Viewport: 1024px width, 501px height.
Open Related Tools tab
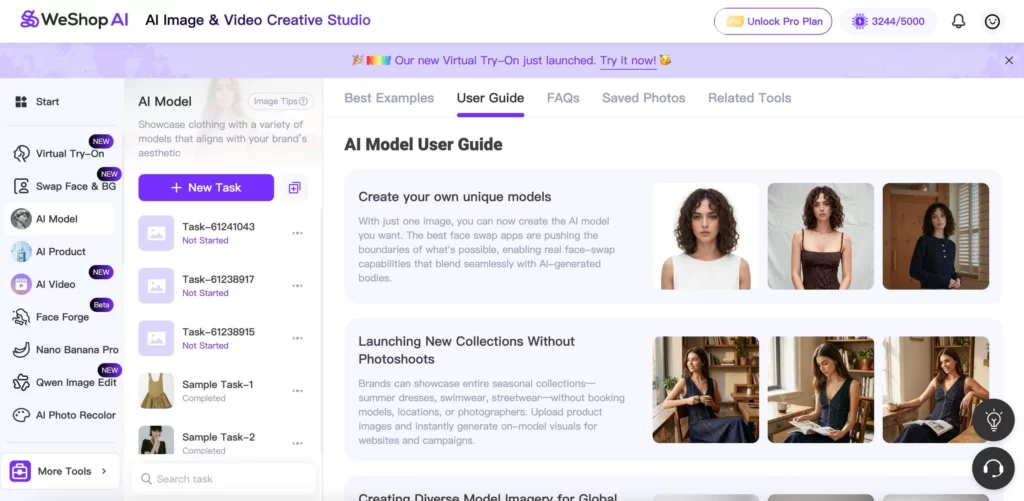[750, 98]
